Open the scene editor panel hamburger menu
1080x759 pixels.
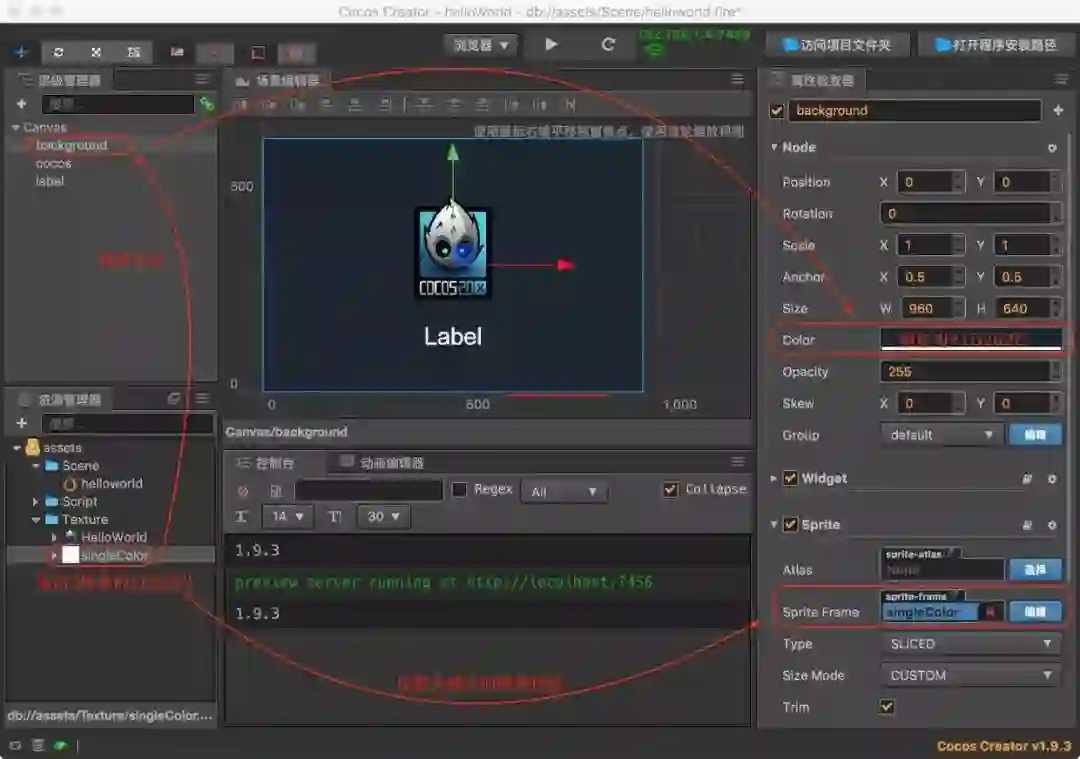[738, 79]
